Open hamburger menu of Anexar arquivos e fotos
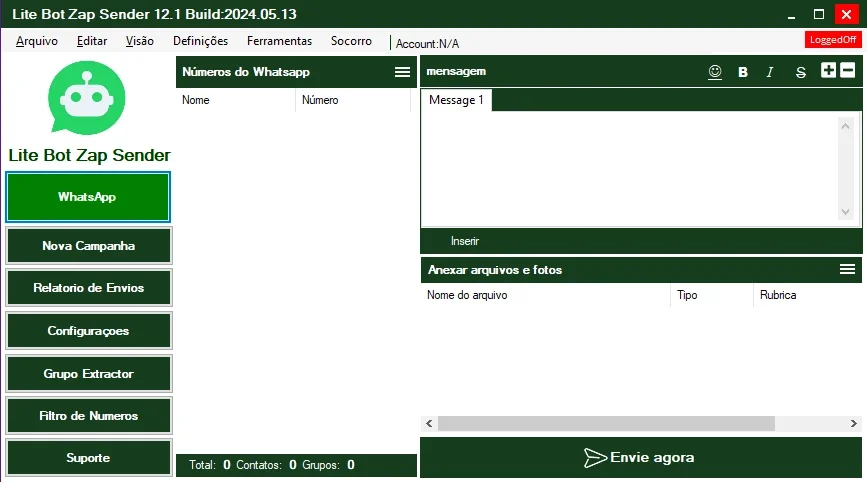The image size is (867, 483). (x=848, y=269)
